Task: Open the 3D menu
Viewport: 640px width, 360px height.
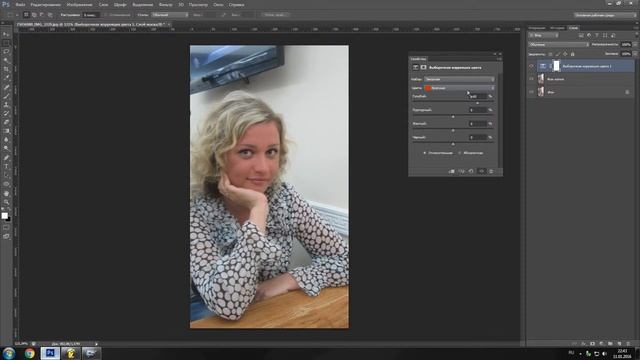Action: pos(181,4)
